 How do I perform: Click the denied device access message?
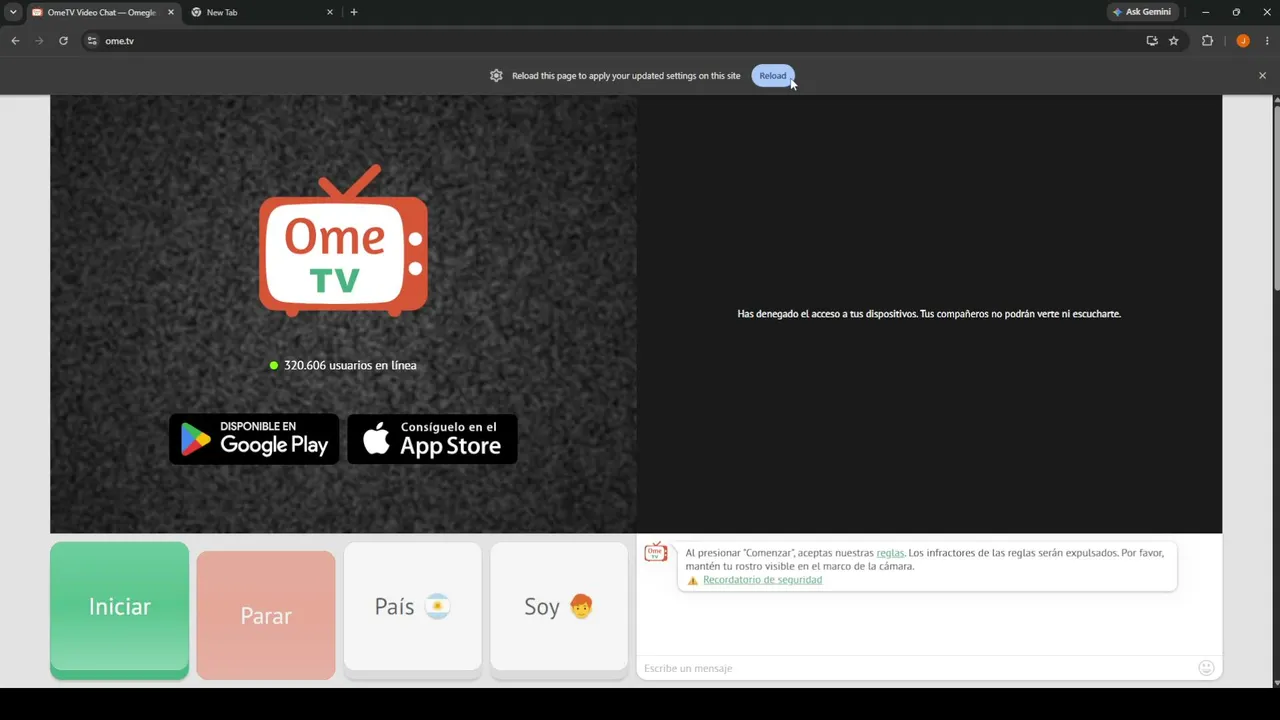(x=929, y=314)
